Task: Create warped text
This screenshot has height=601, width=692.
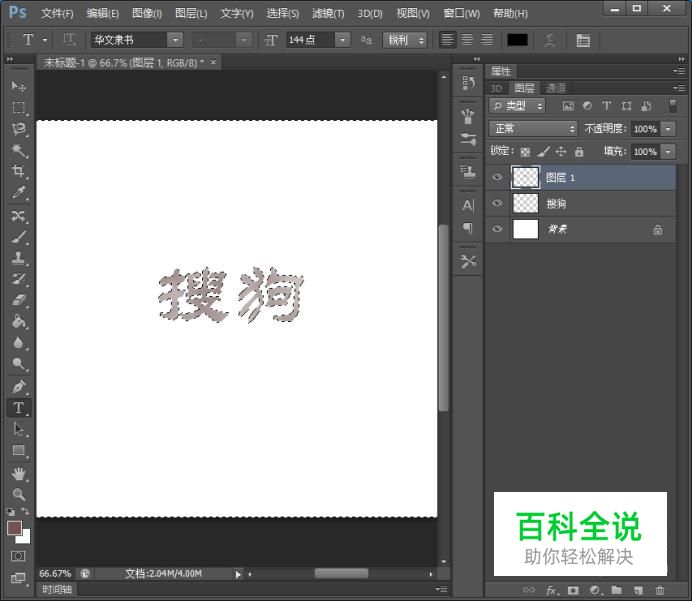Action: tap(549, 41)
